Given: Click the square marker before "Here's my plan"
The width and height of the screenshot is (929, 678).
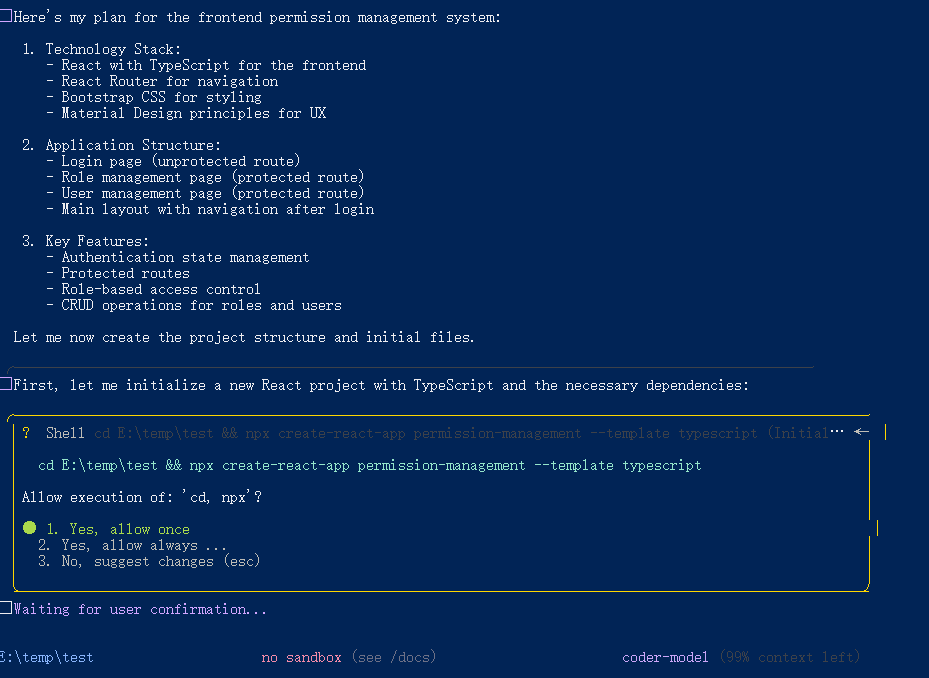Looking at the screenshot, I should [x=6, y=17].
